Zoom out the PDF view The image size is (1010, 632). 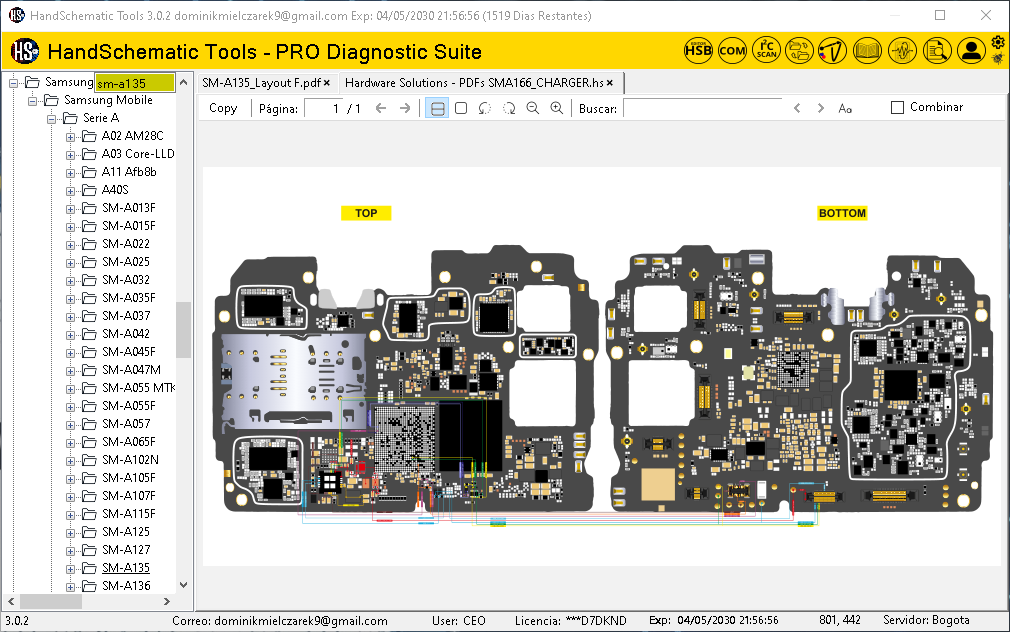(x=533, y=108)
